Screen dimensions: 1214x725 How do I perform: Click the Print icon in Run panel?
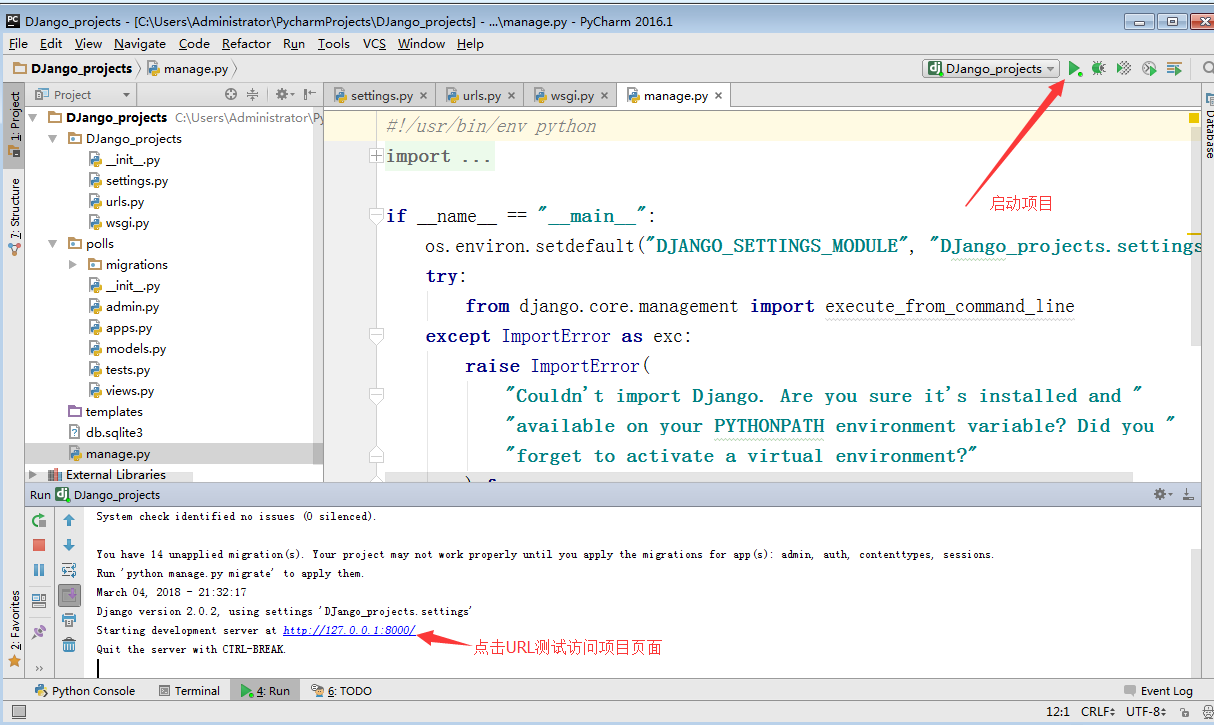click(x=69, y=620)
